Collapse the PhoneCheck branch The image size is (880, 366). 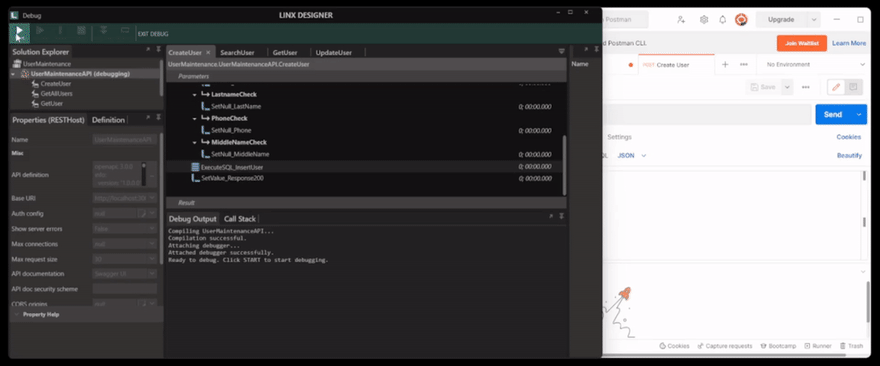[x=195, y=118]
